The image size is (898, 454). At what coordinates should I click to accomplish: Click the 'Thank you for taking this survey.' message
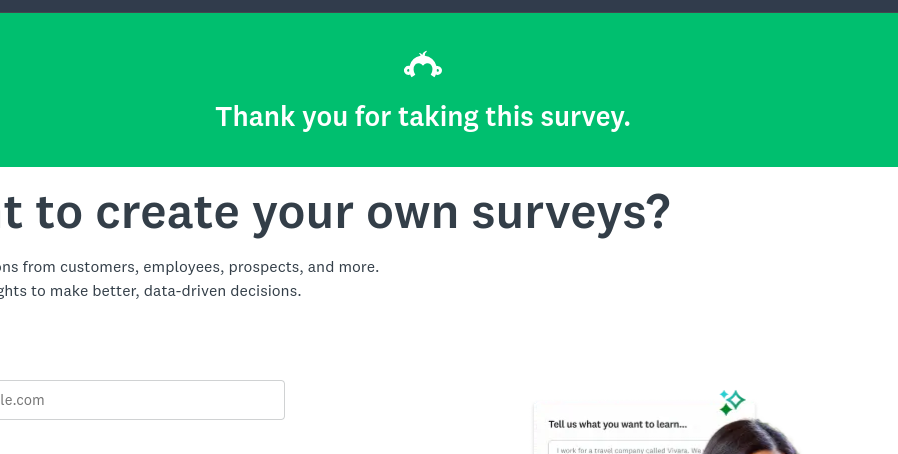click(x=423, y=117)
